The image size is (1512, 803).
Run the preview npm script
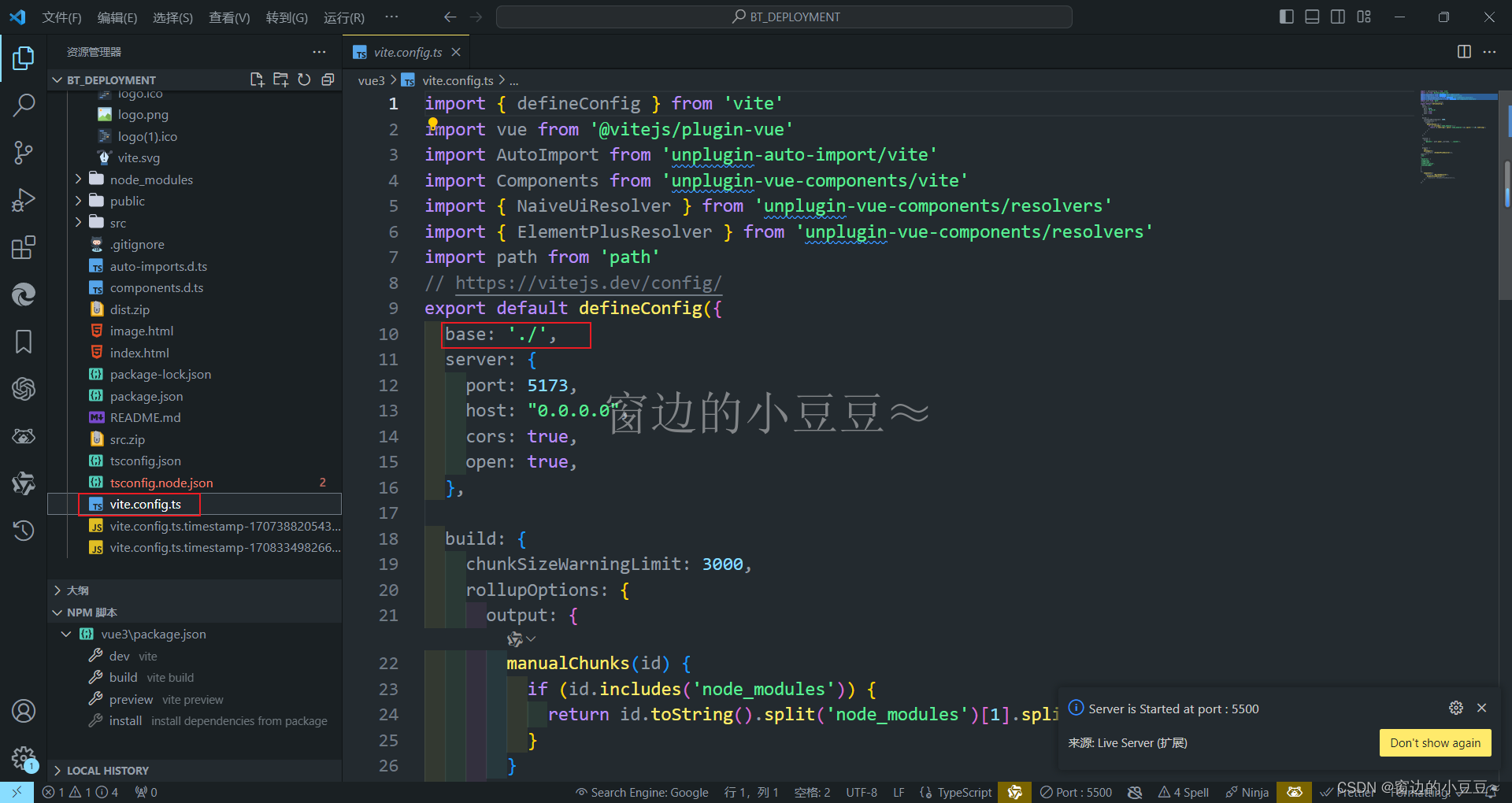(131, 699)
